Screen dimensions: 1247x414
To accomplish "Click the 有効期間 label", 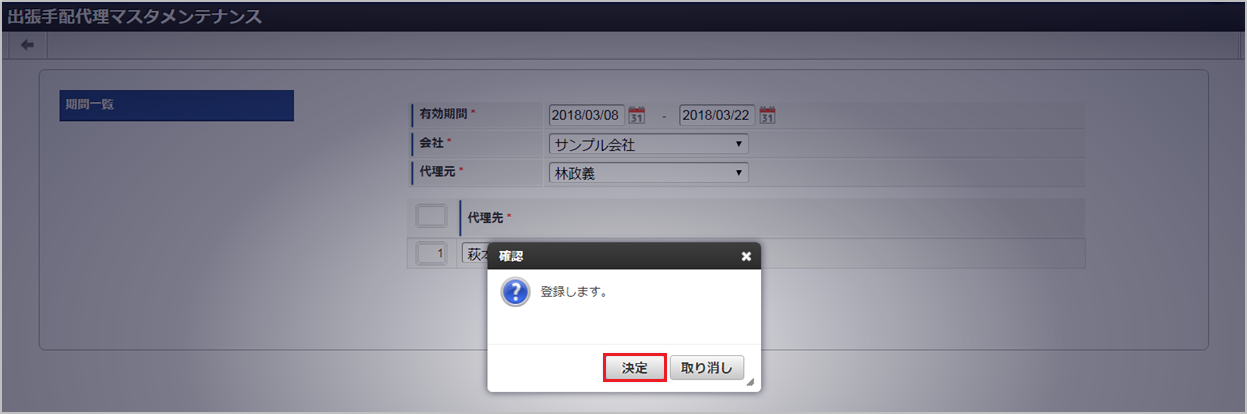I will (x=445, y=114).
